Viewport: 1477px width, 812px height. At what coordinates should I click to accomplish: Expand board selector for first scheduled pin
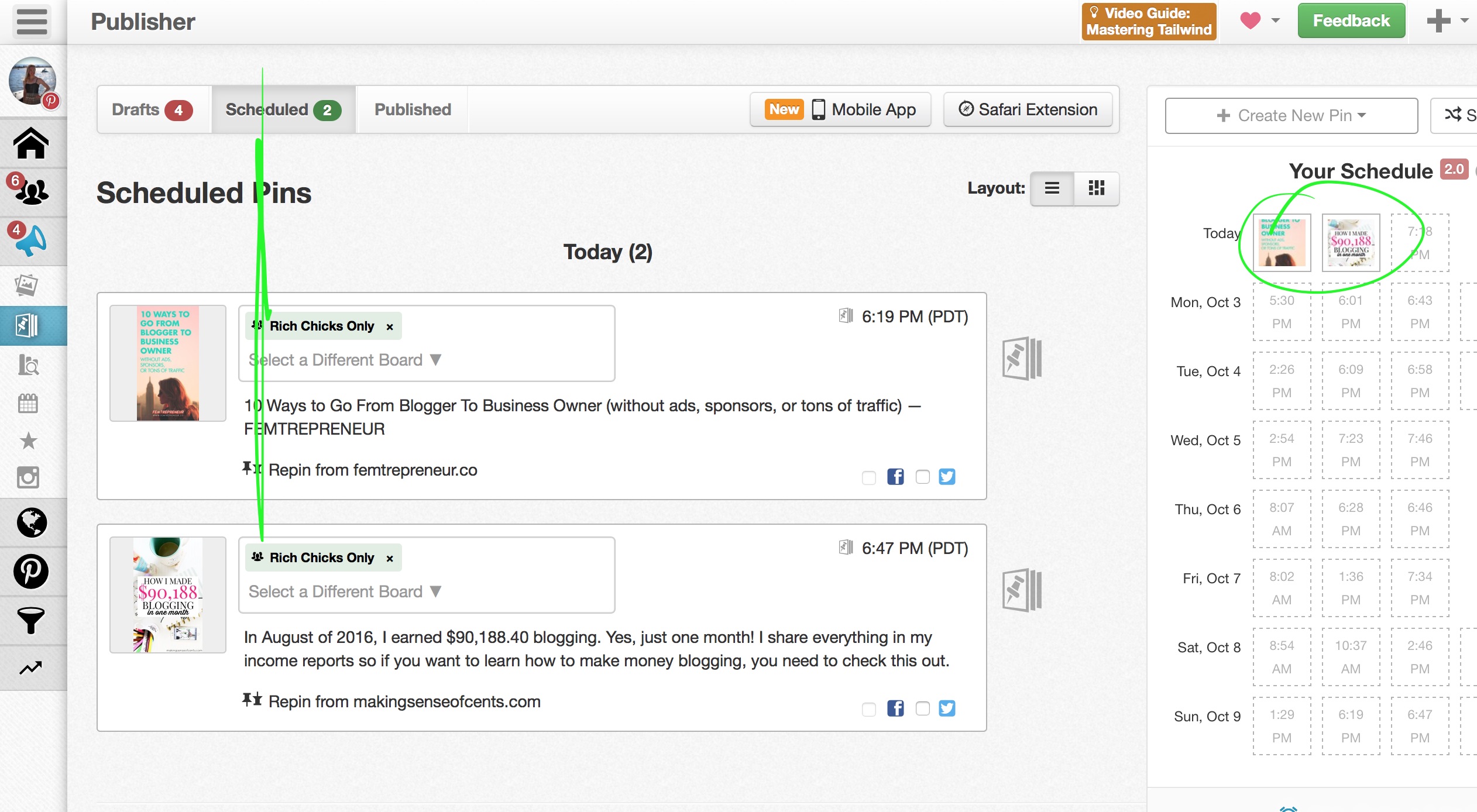coord(345,360)
